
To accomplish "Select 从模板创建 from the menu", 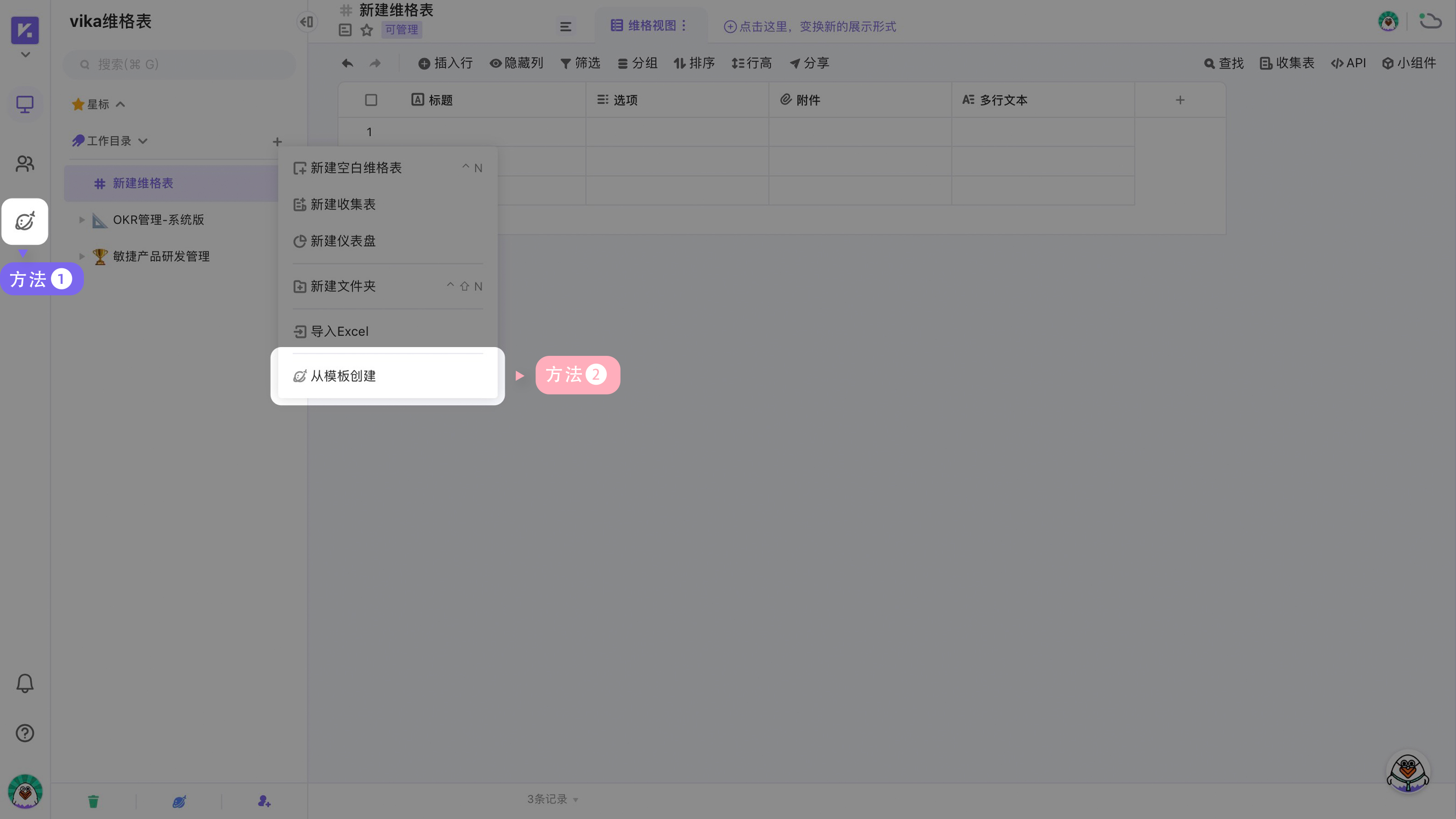I will coord(343,376).
